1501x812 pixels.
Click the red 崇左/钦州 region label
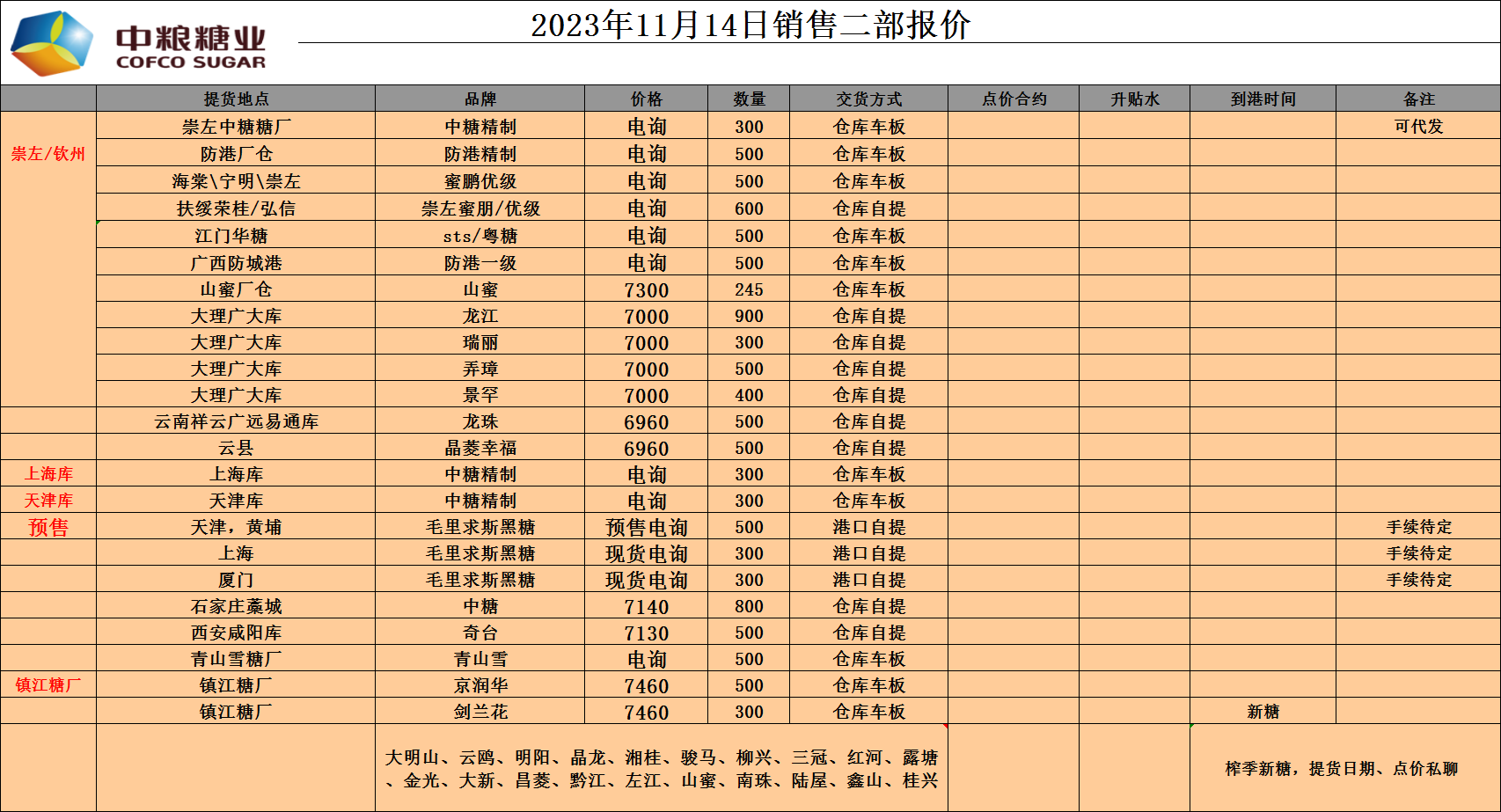click(x=48, y=154)
